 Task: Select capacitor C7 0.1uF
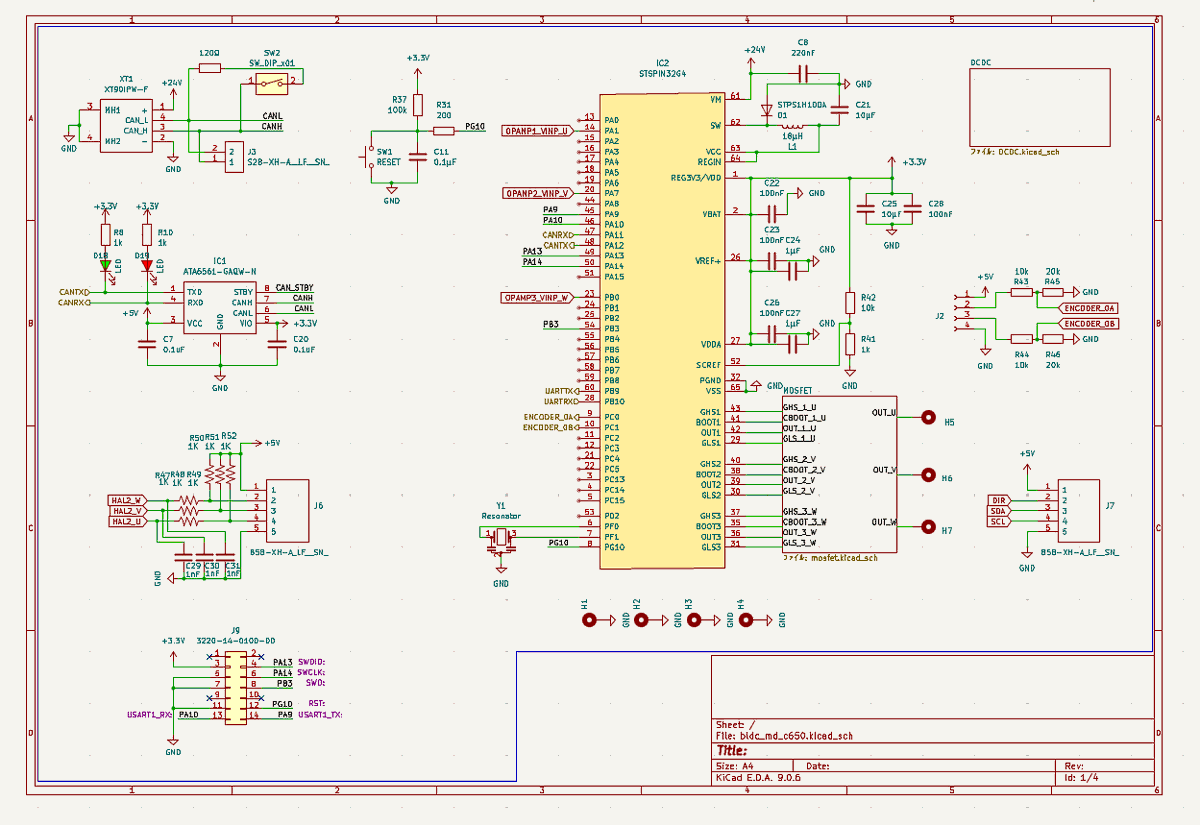149,345
